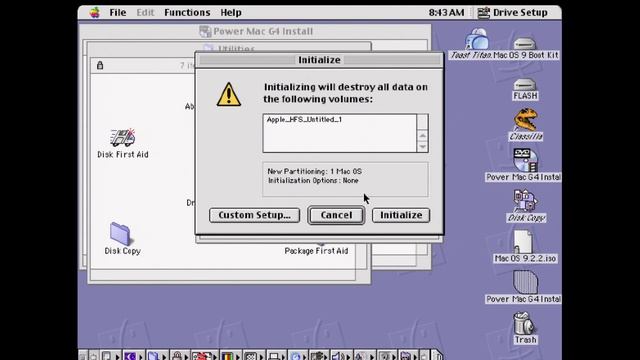Select the Mac OS 9.2.2.iso file icon
Screen dimensions: 640x360
tap(523, 242)
